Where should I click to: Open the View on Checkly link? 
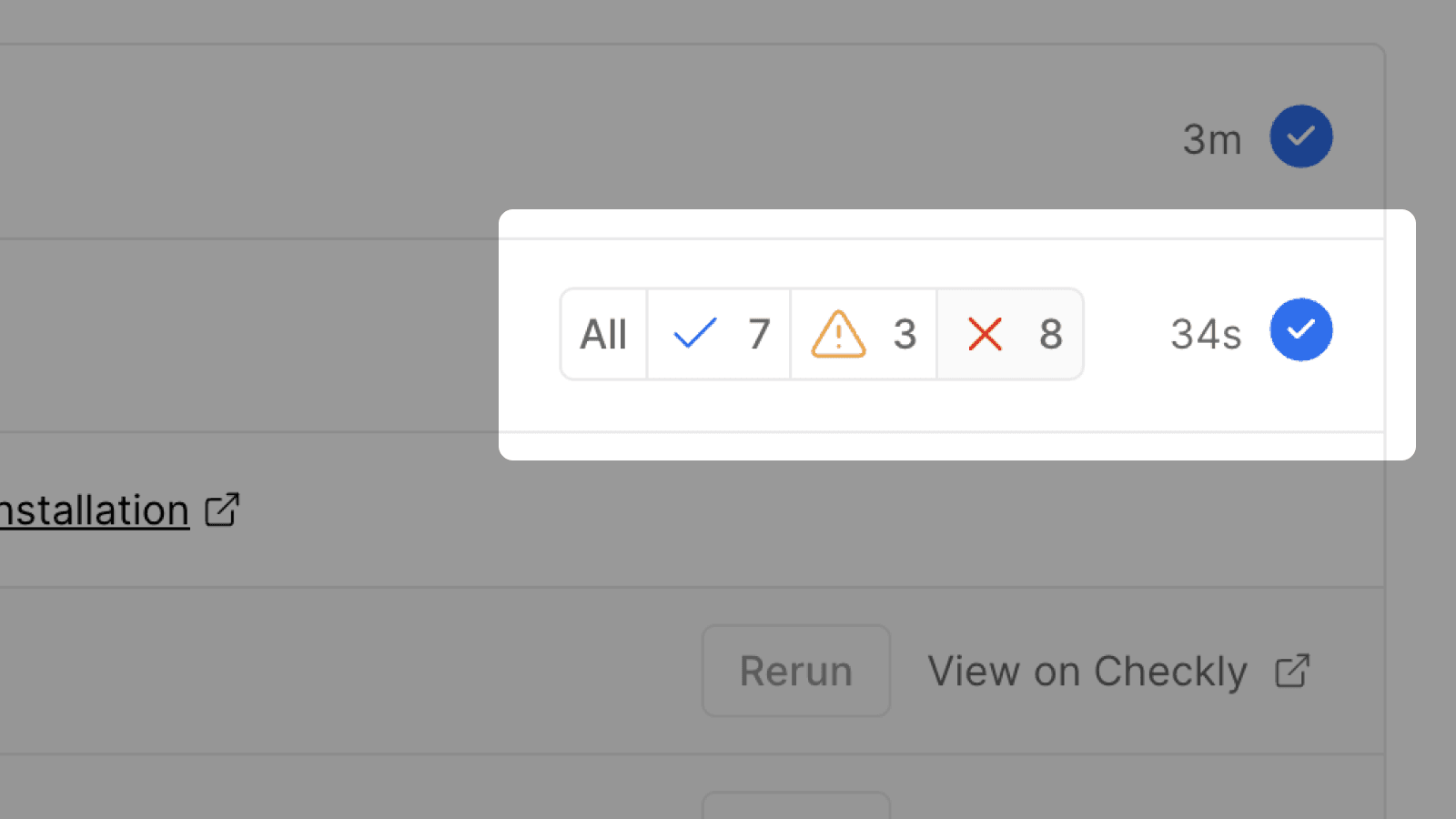click(x=1087, y=672)
